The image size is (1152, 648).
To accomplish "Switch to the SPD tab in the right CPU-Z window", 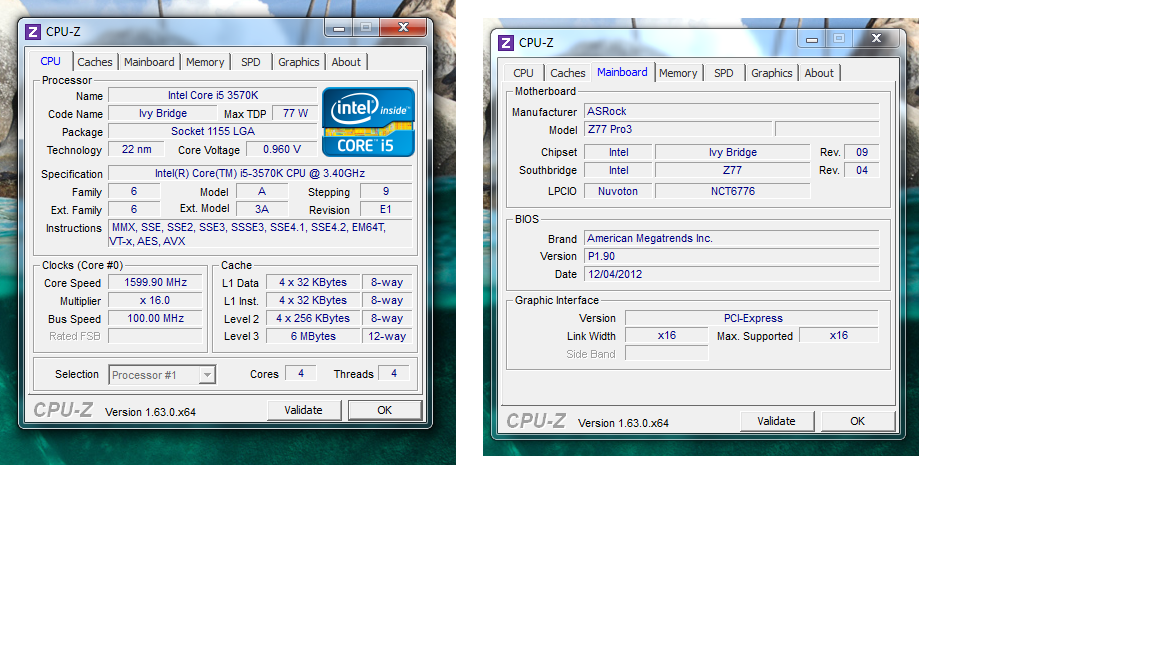I will [724, 73].
